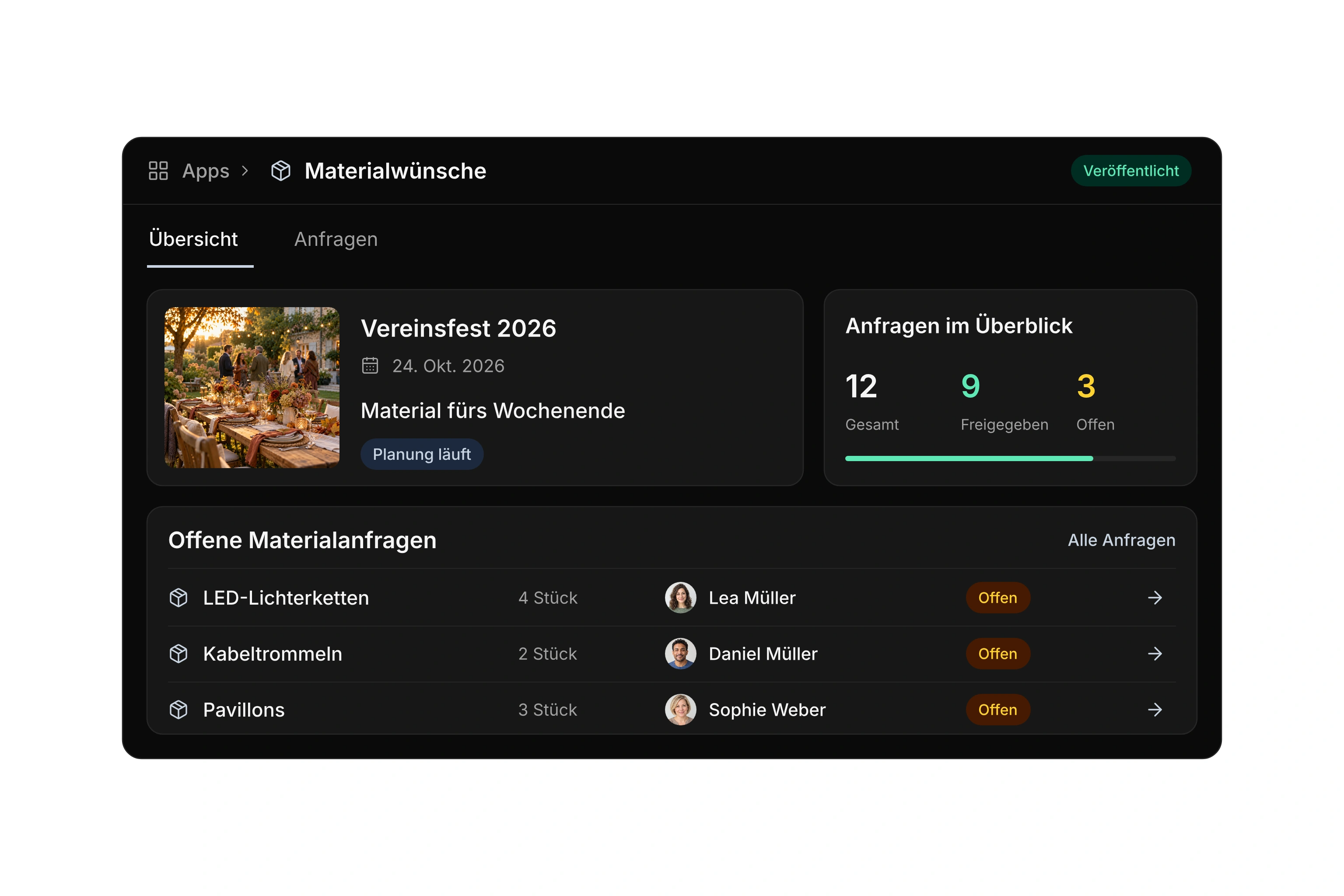Click the Materialwünsche heading text
1344x896 pixels.
click(395, 171)
